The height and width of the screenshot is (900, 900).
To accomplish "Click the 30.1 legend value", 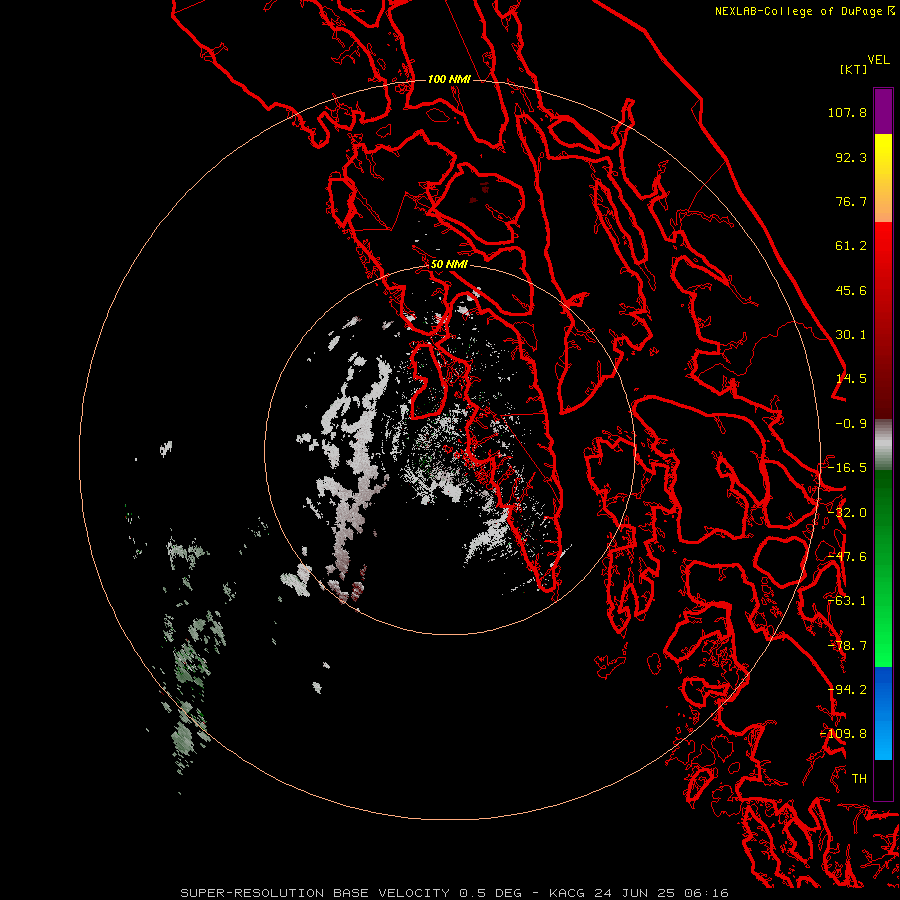I will pyautogui.click(x=851, y=335).
